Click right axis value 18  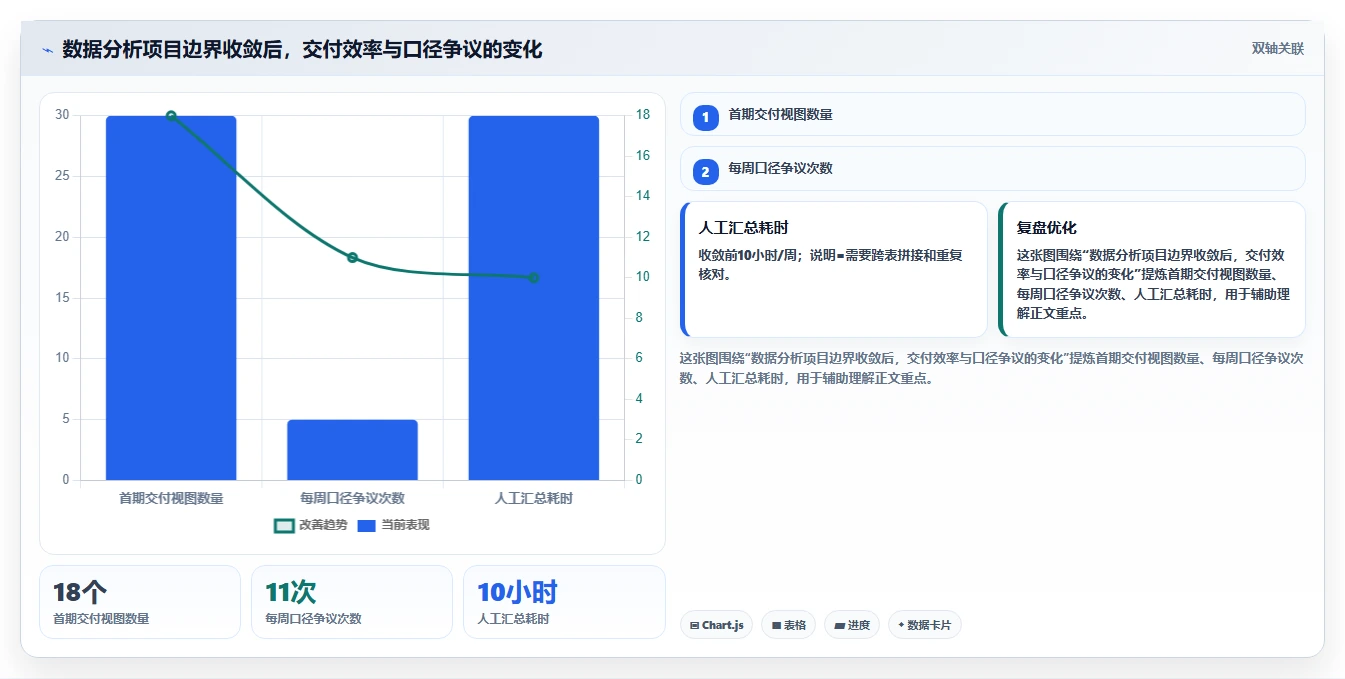point(643,115)
